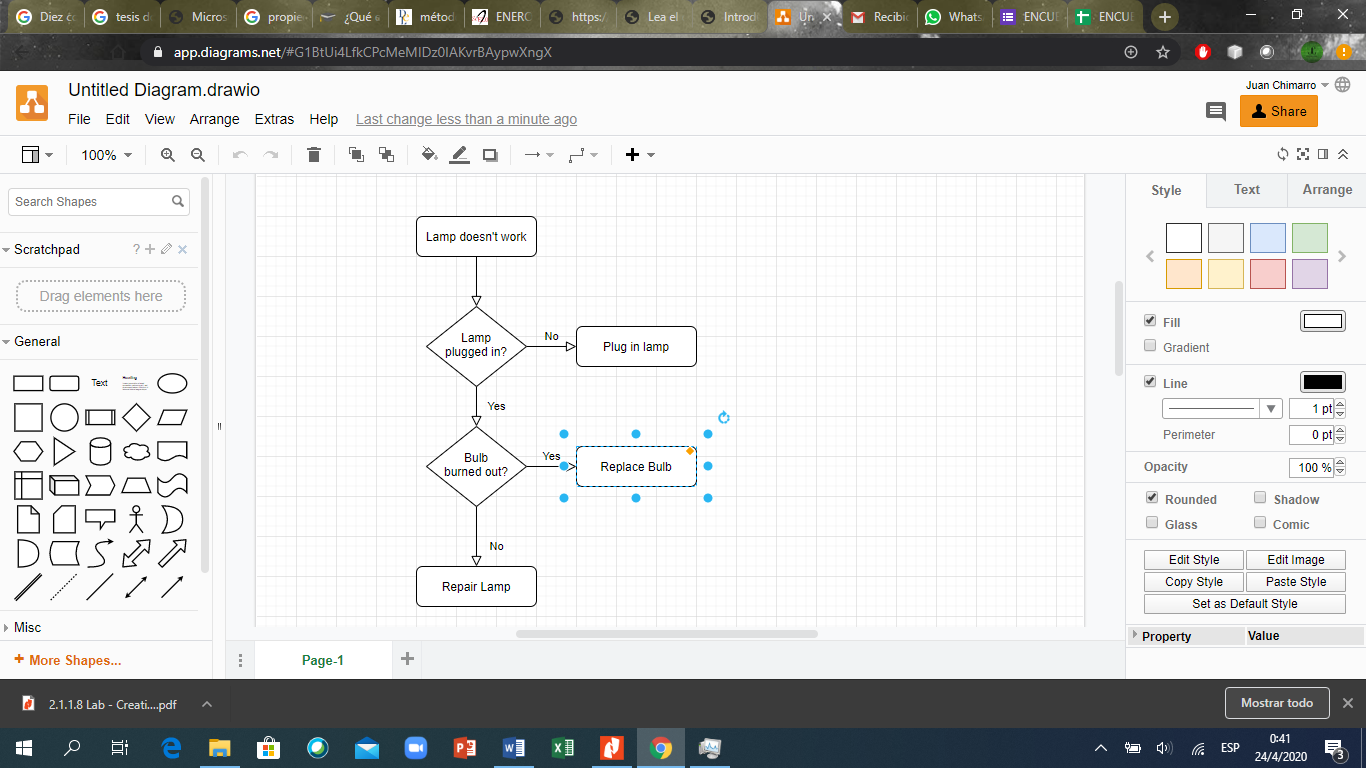This screenshot has width=1366, height=768.
Task: Uncheck the Rounded checkbox
Action: [x=1152, y=498]
